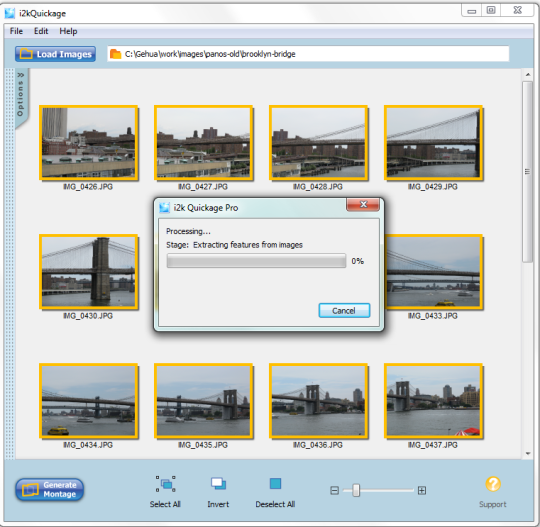The image size is (540, 527).
Task: Click the Load Images button
Action: click(55, 54)
